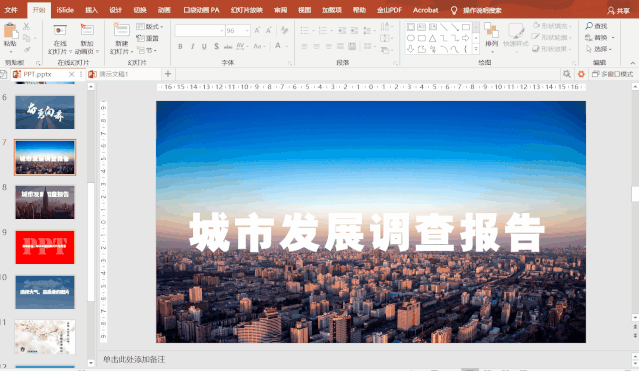Decrease font size with smaller A icon
Screen dimensions: 639x371
tap(269, 31)
